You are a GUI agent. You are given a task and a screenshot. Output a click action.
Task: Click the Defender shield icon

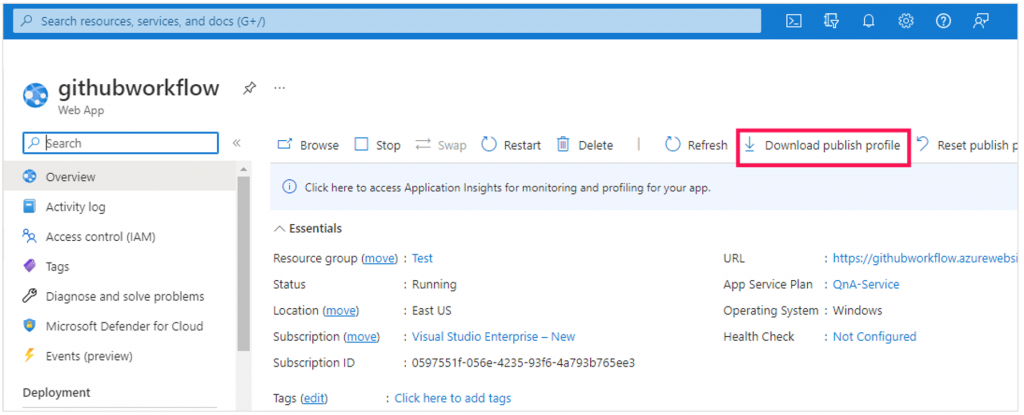29,326
